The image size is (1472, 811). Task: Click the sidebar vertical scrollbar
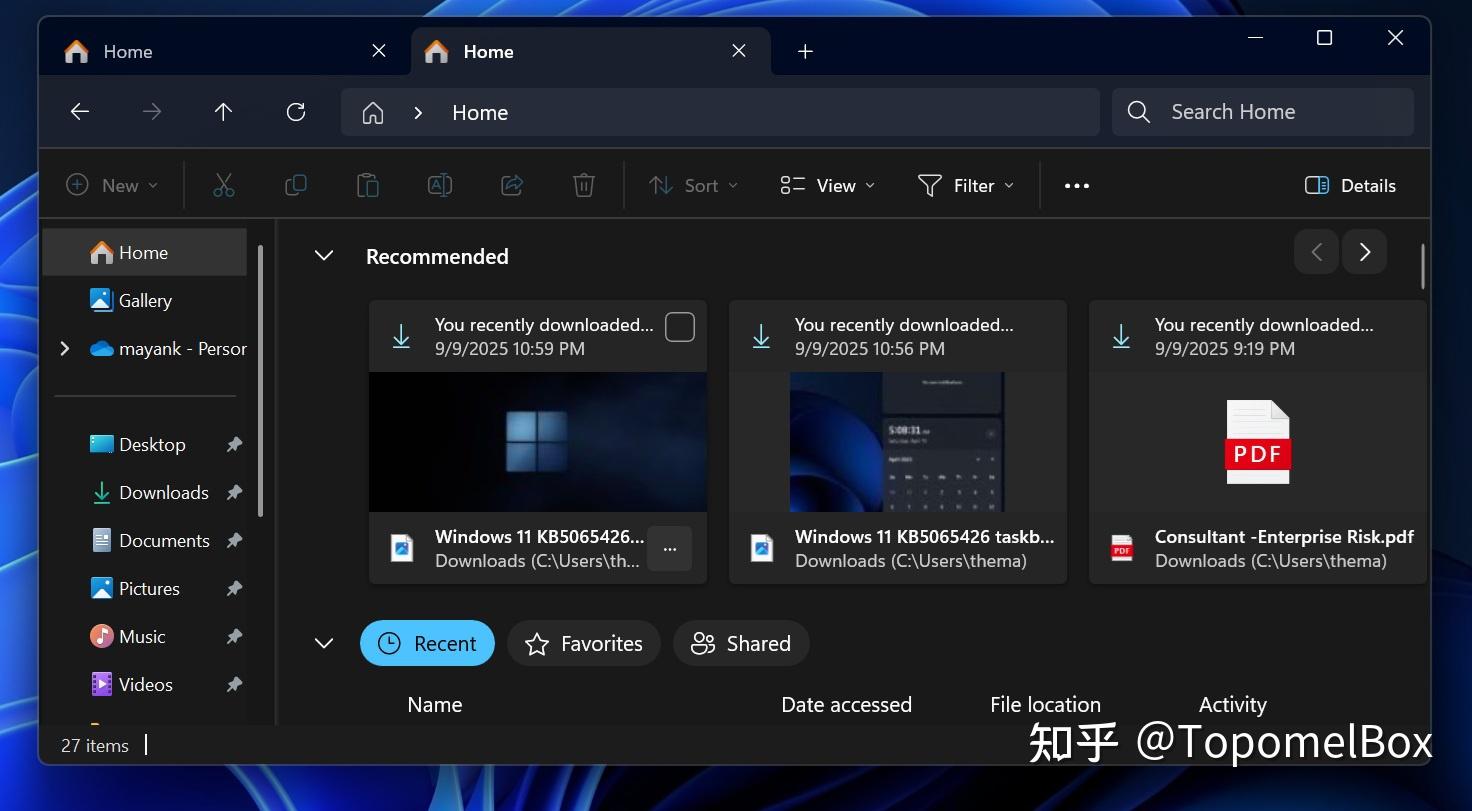260,380
